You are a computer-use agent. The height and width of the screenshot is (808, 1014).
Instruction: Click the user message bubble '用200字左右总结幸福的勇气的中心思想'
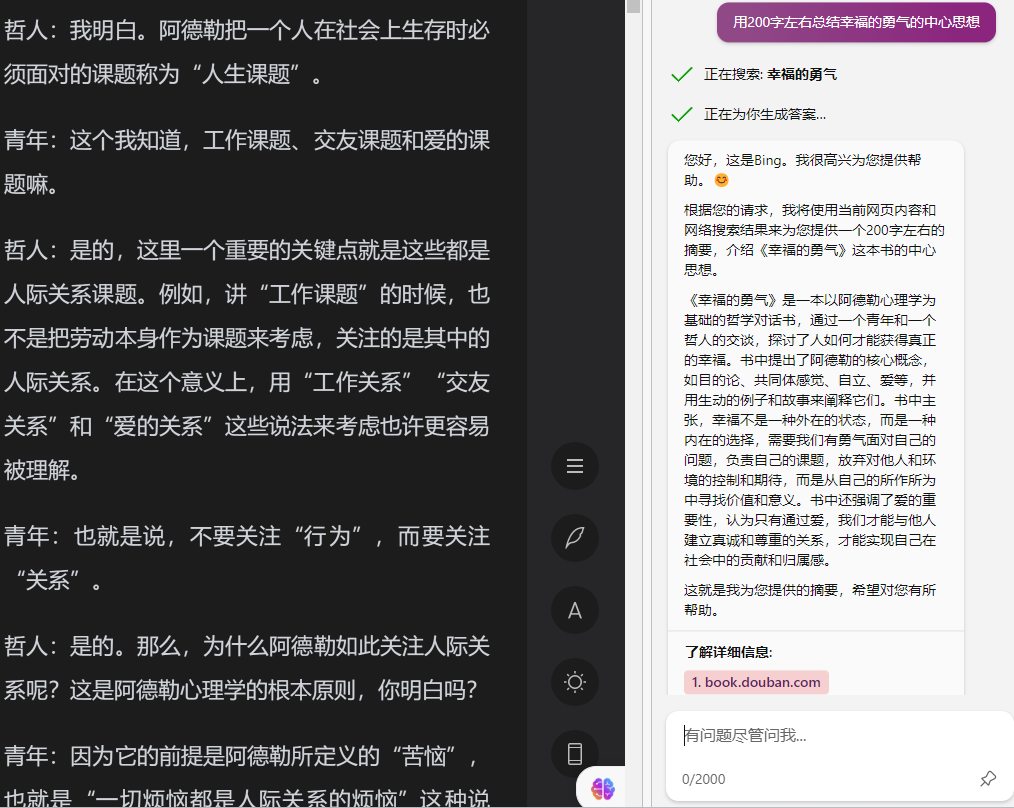(x=856, y=22)
